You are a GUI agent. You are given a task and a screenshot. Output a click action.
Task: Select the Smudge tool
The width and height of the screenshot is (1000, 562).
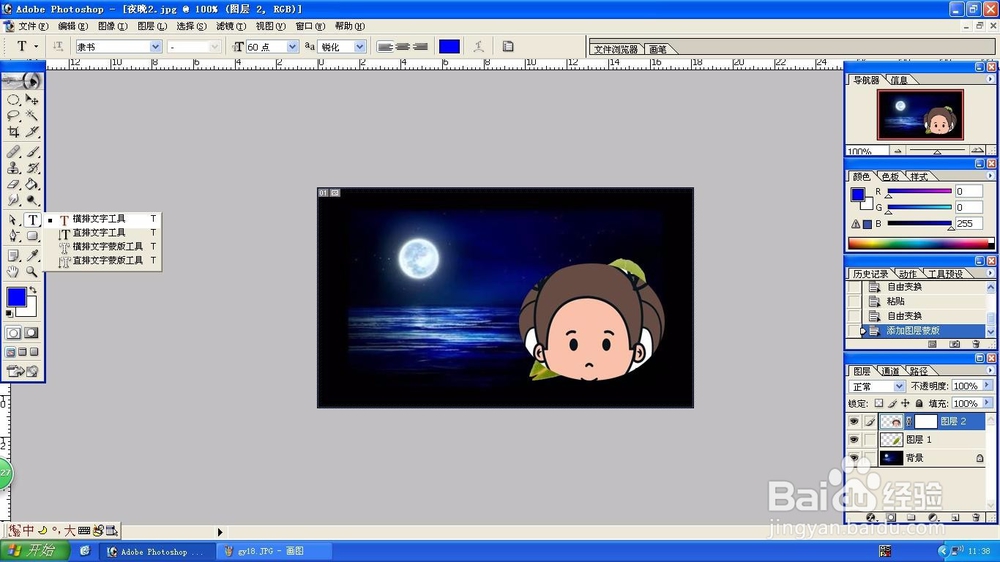click(13, 200)
